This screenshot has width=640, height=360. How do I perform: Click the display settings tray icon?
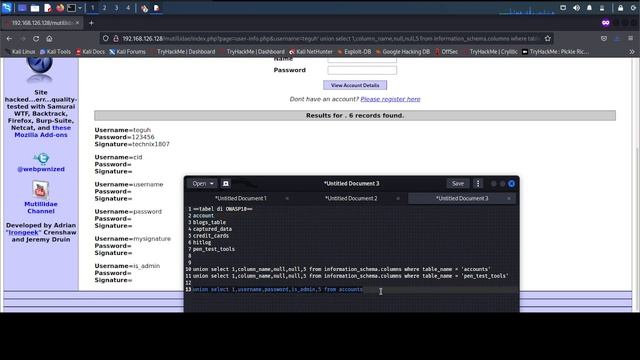coord(563,8)
